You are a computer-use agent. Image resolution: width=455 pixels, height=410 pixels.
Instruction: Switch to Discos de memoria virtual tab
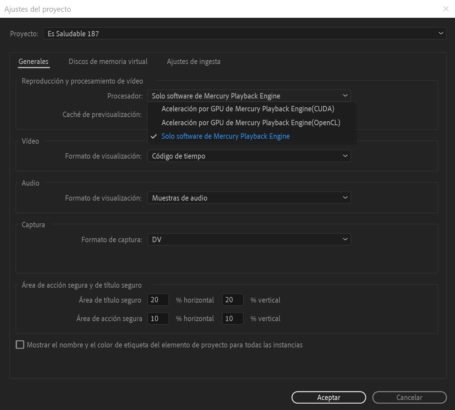pyautogui.click(x=108, y=61)
